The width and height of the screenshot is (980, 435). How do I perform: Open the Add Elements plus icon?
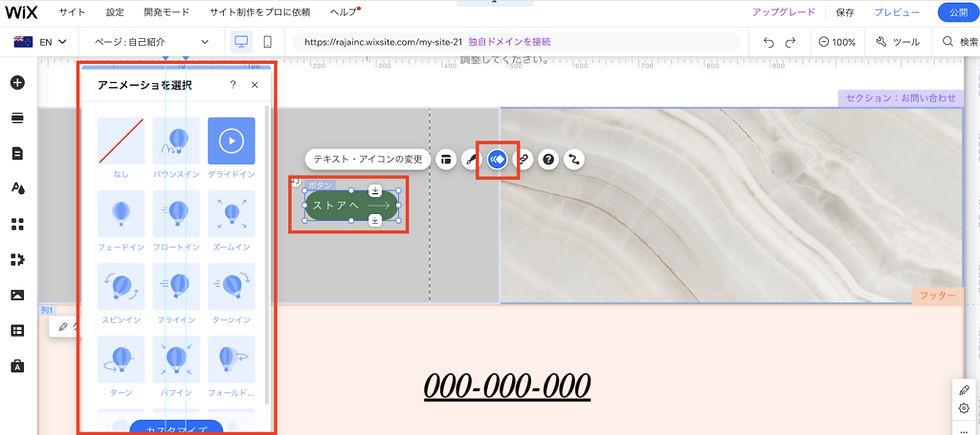pyautogui.click(x=18, y=82)
